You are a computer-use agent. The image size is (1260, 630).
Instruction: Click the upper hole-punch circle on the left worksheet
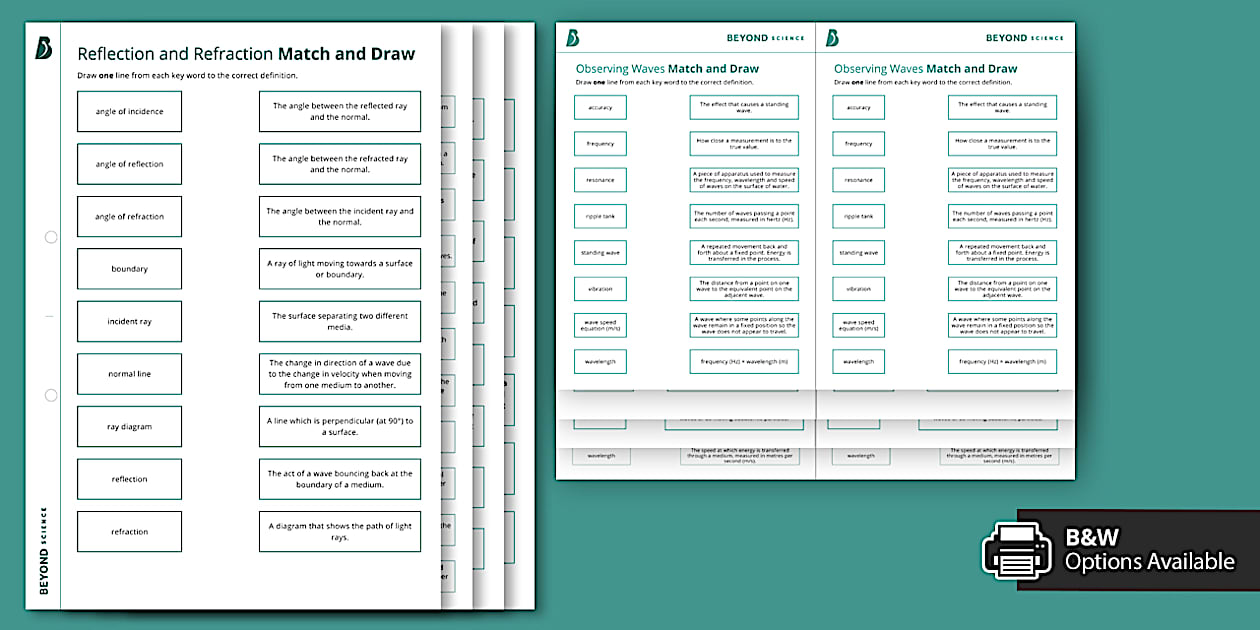tap(50, 237)
